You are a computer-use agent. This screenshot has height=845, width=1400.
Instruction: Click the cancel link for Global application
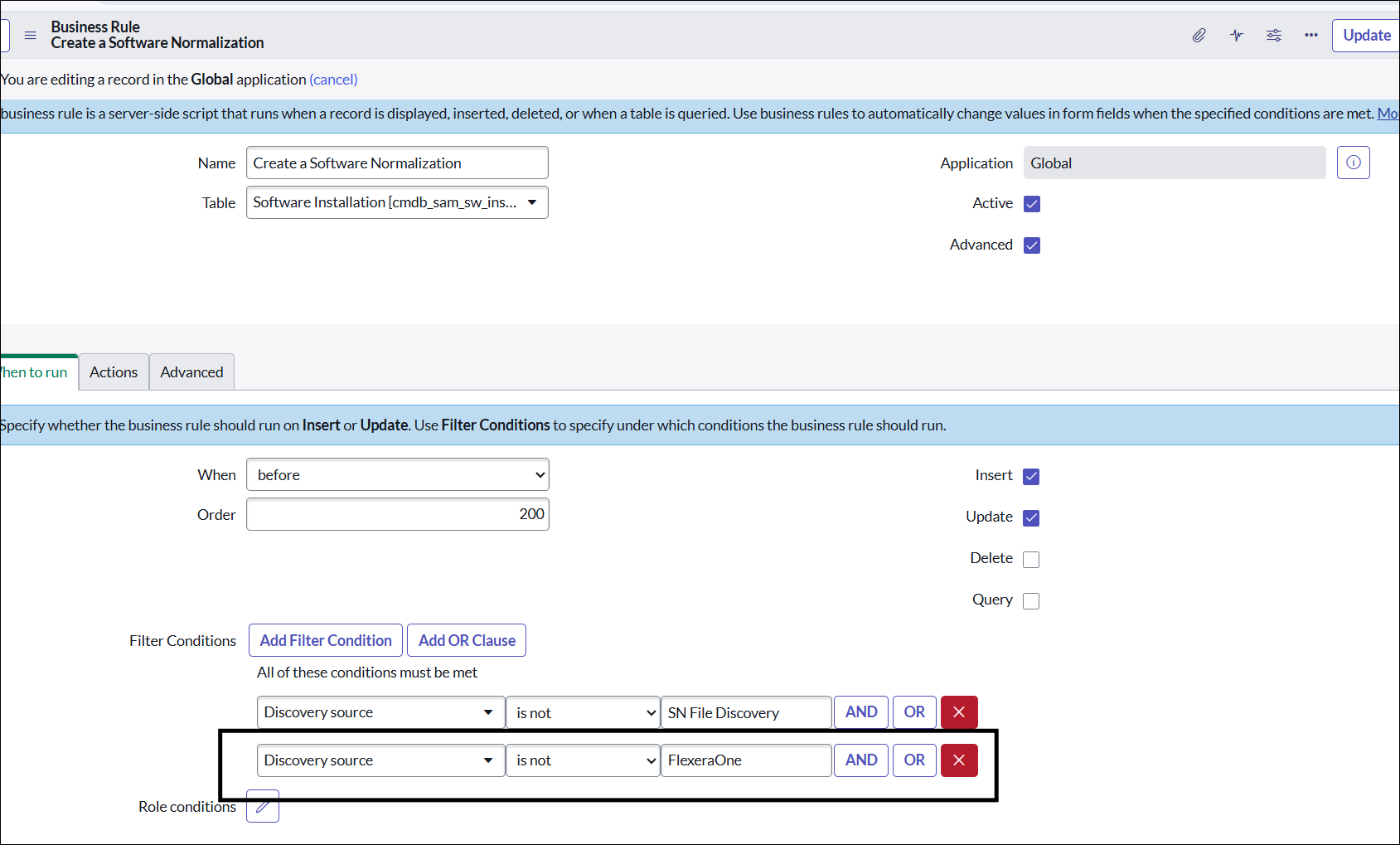(x=333, y=80)
